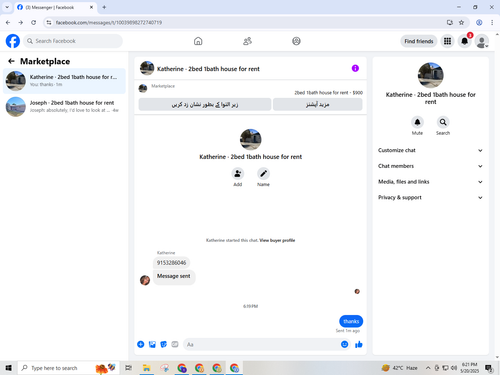The width and height of the screenshot is (500, 375).
Task: Mute the conversation with bell icon
Action: point(417,122)
